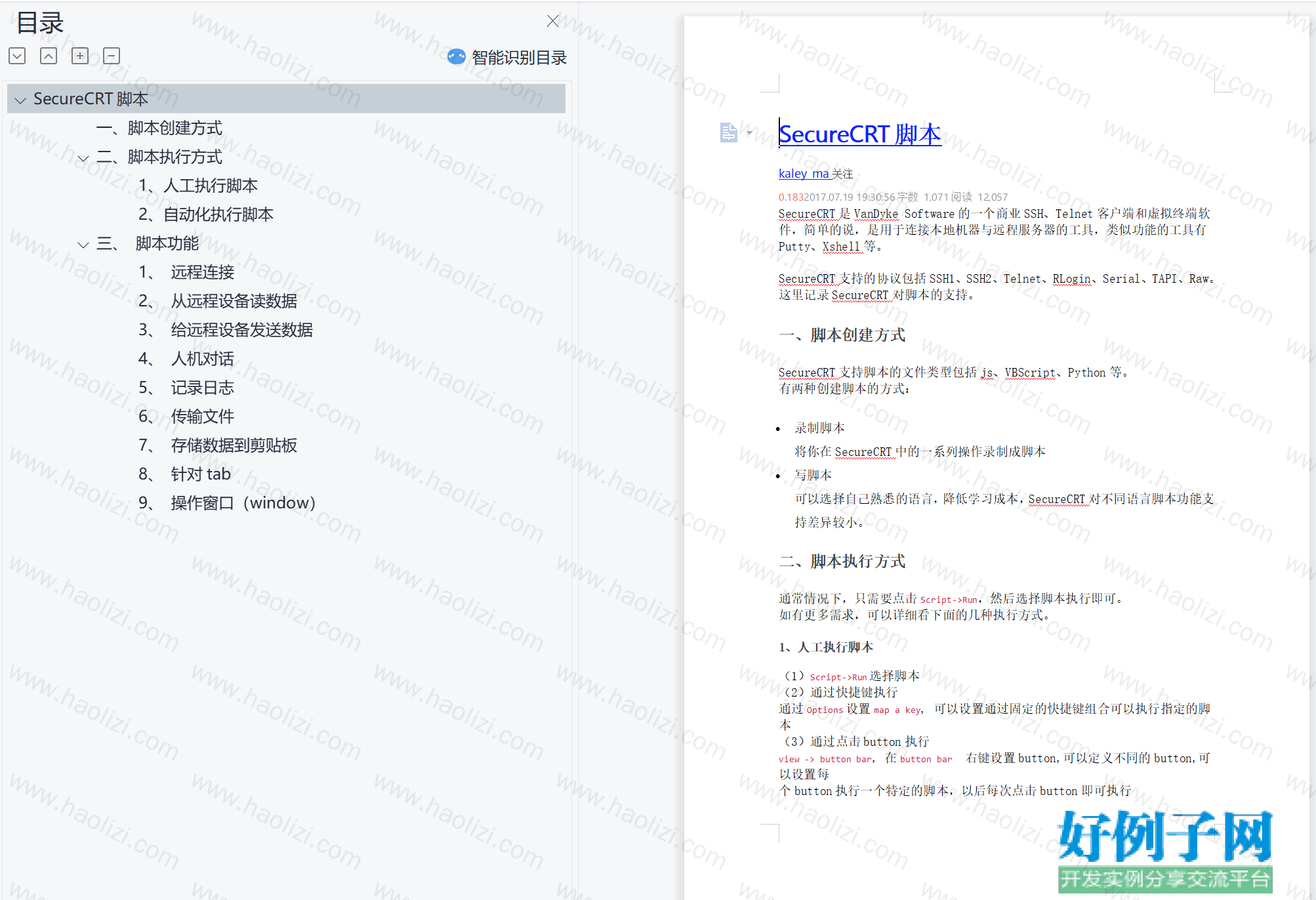Follow the kaley_ma author link
1316x900 pixels.
click(x=804, y=174)
